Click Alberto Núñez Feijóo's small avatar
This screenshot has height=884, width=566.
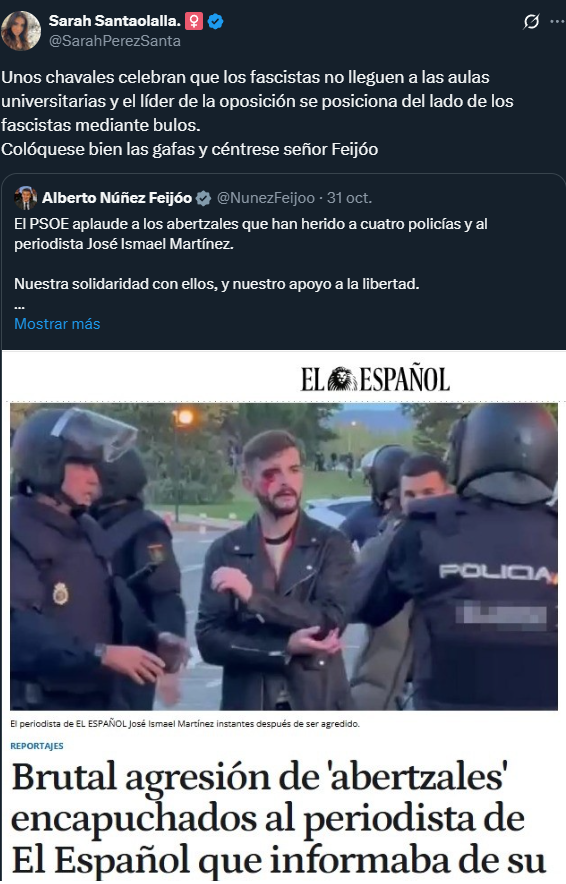(x=25, y=198)
